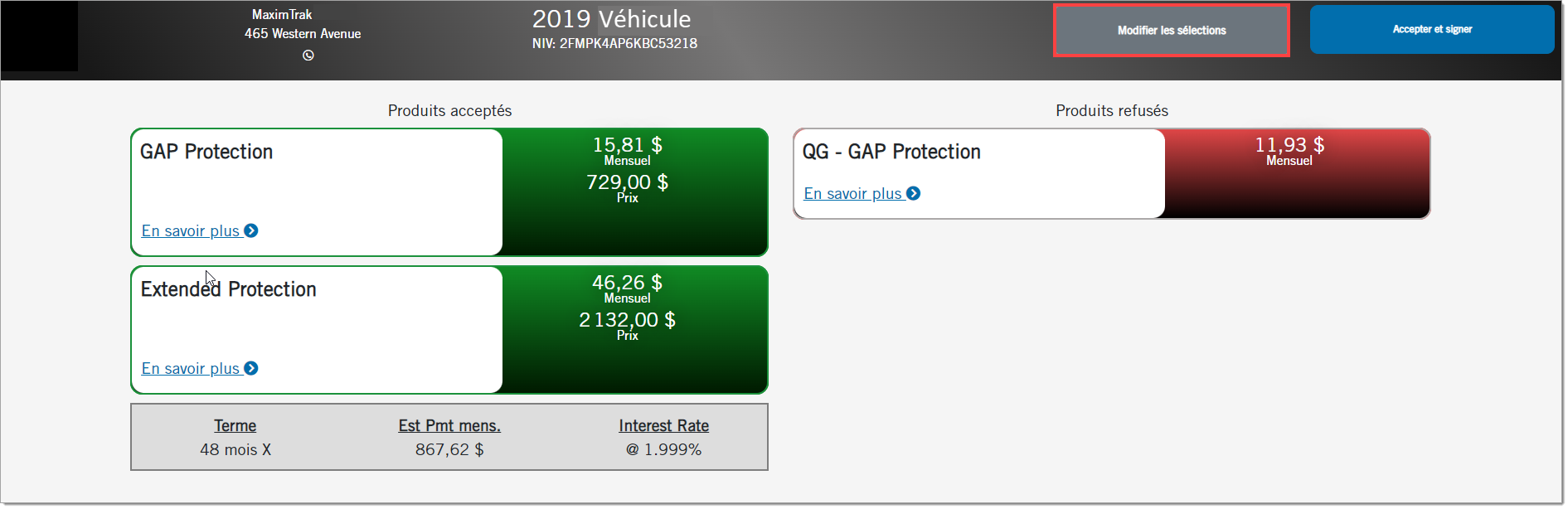Open En savoir plus for GAP Protection
The width and height of the screenshot is (1568, 509).
[191, 230]
